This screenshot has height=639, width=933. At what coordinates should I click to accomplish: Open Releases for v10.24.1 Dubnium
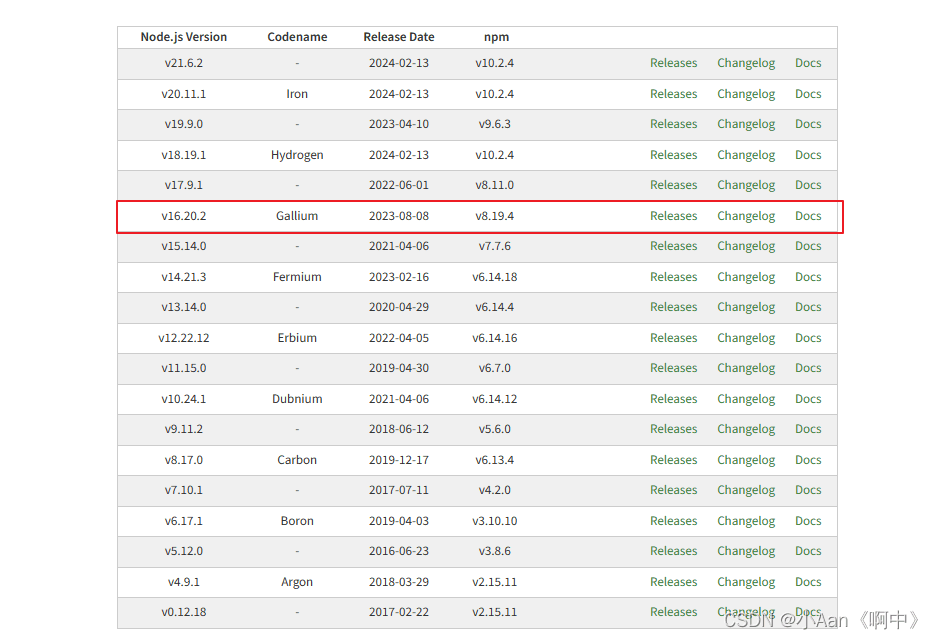point(673,399)
